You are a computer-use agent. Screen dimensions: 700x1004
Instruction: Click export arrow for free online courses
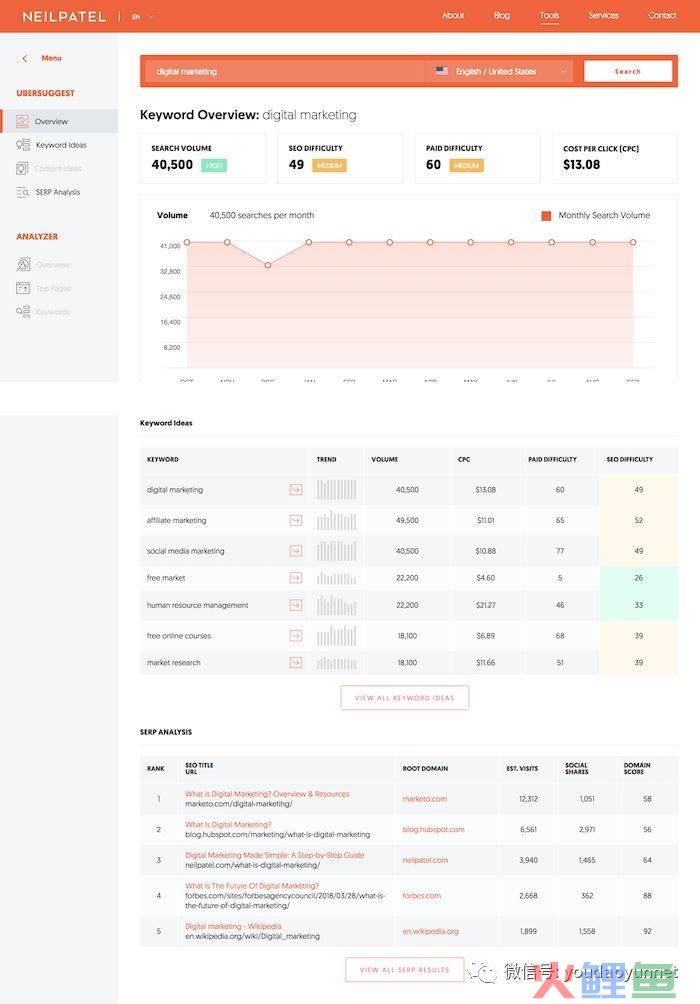295,636
